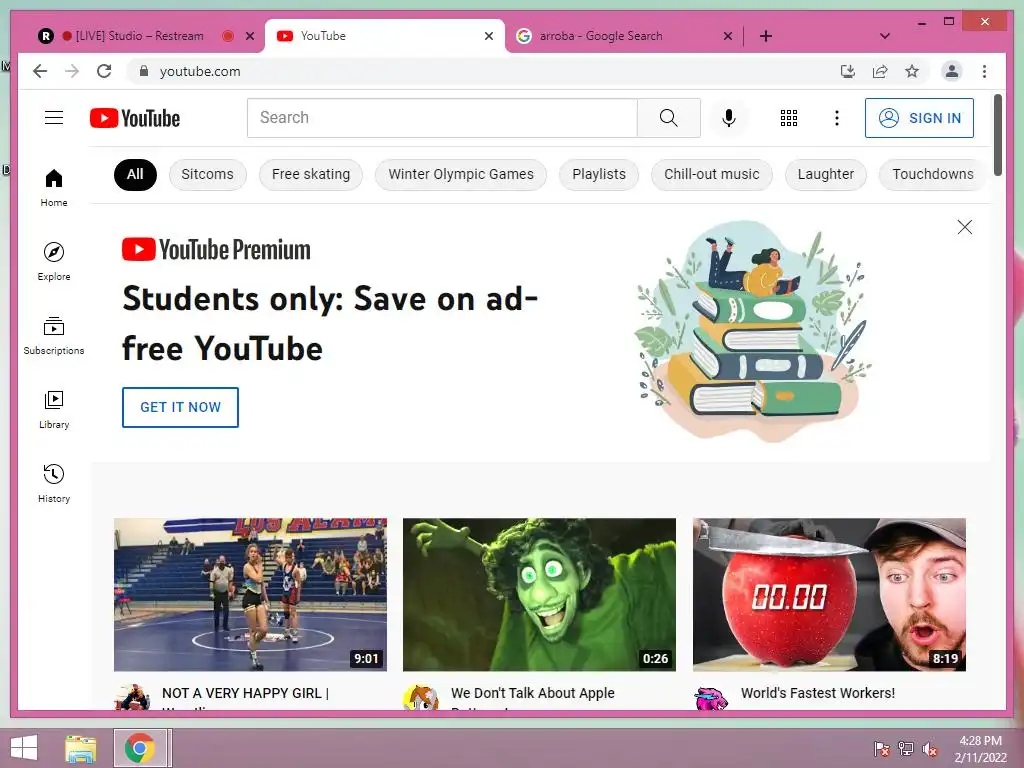This screenshot has height=768, width=1024.
Task: Open Chrome three-dot menu
Action: [x=984, y=71]
